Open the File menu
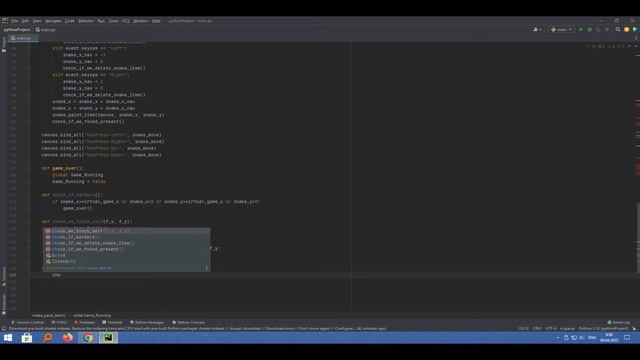640x360 pixels. point(15,21)
